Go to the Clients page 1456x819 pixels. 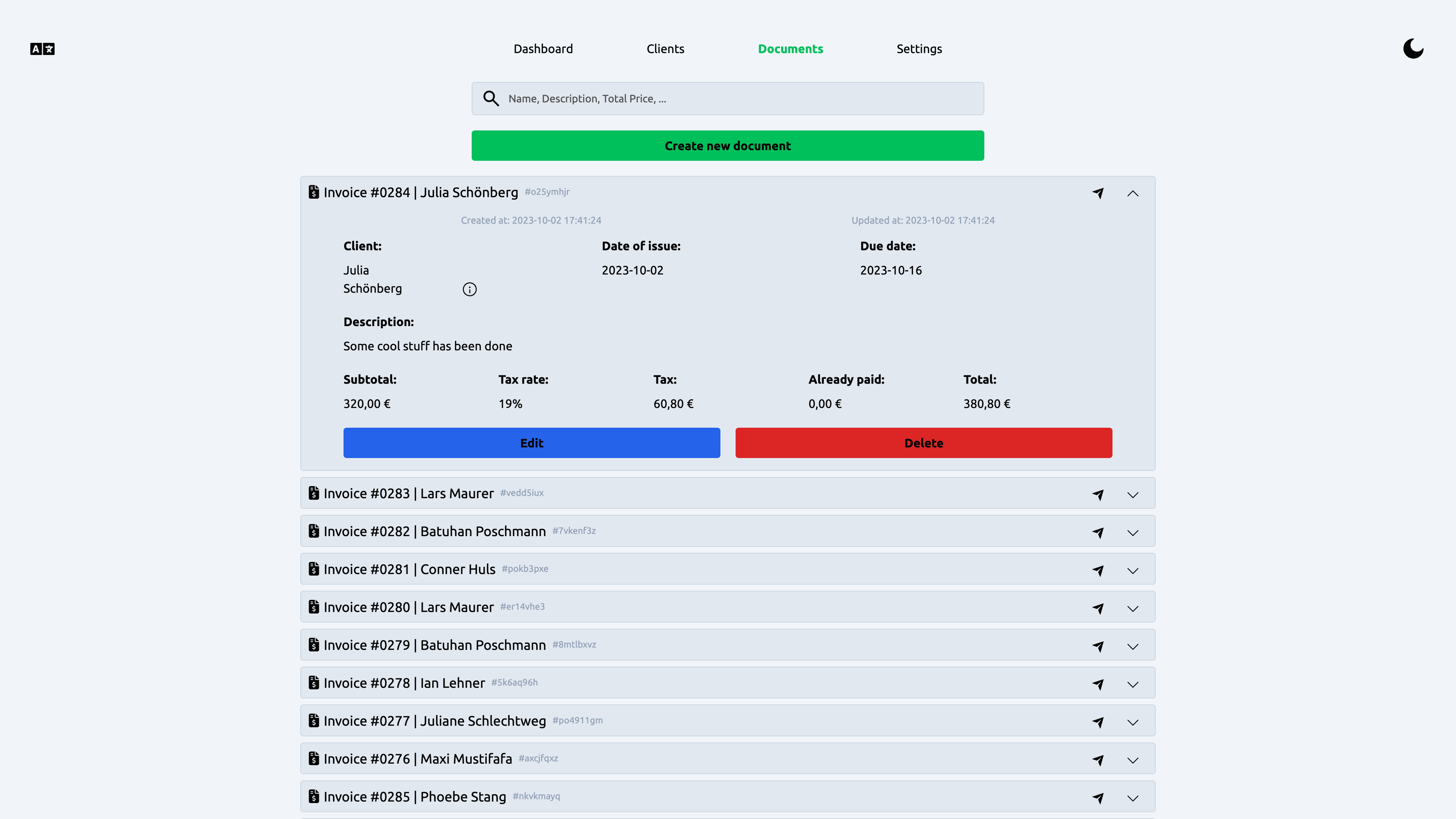665,49
